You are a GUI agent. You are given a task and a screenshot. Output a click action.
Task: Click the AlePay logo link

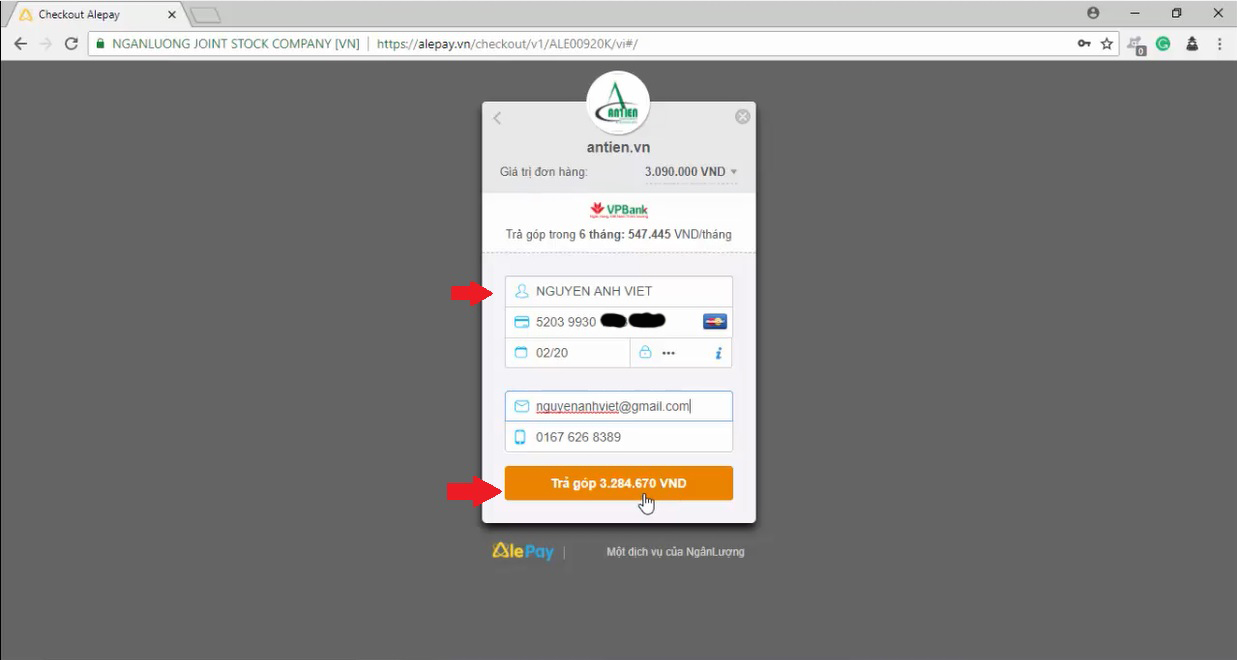coord(523,552)
